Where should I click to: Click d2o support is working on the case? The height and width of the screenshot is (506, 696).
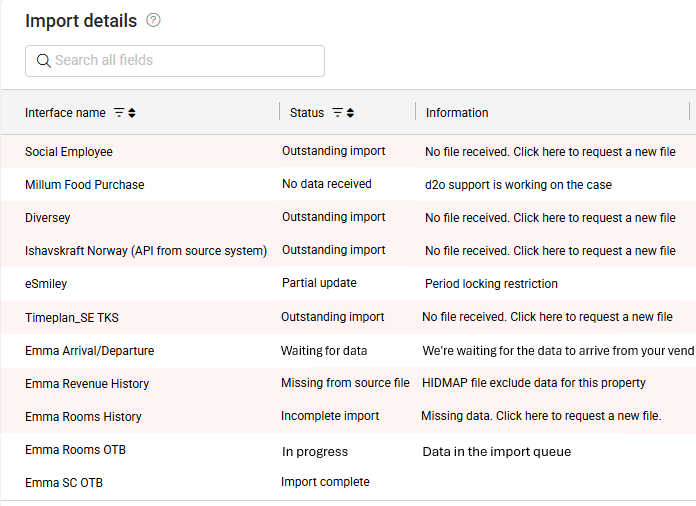coord(518,185)
